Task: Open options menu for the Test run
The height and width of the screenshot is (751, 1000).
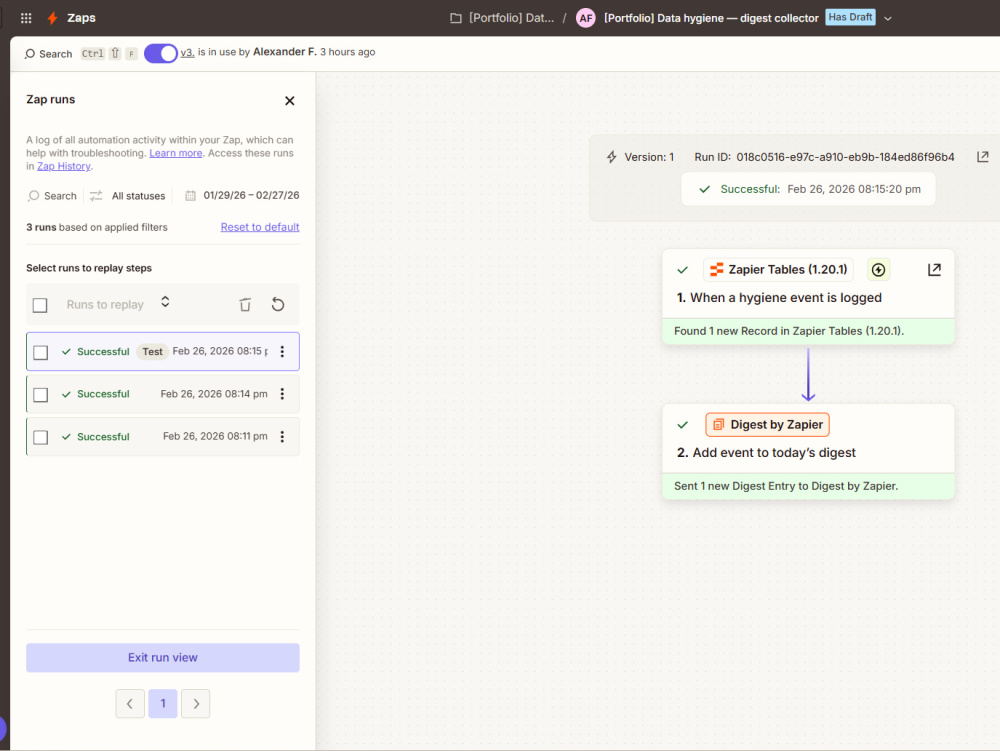Action: tap(283, 351)
